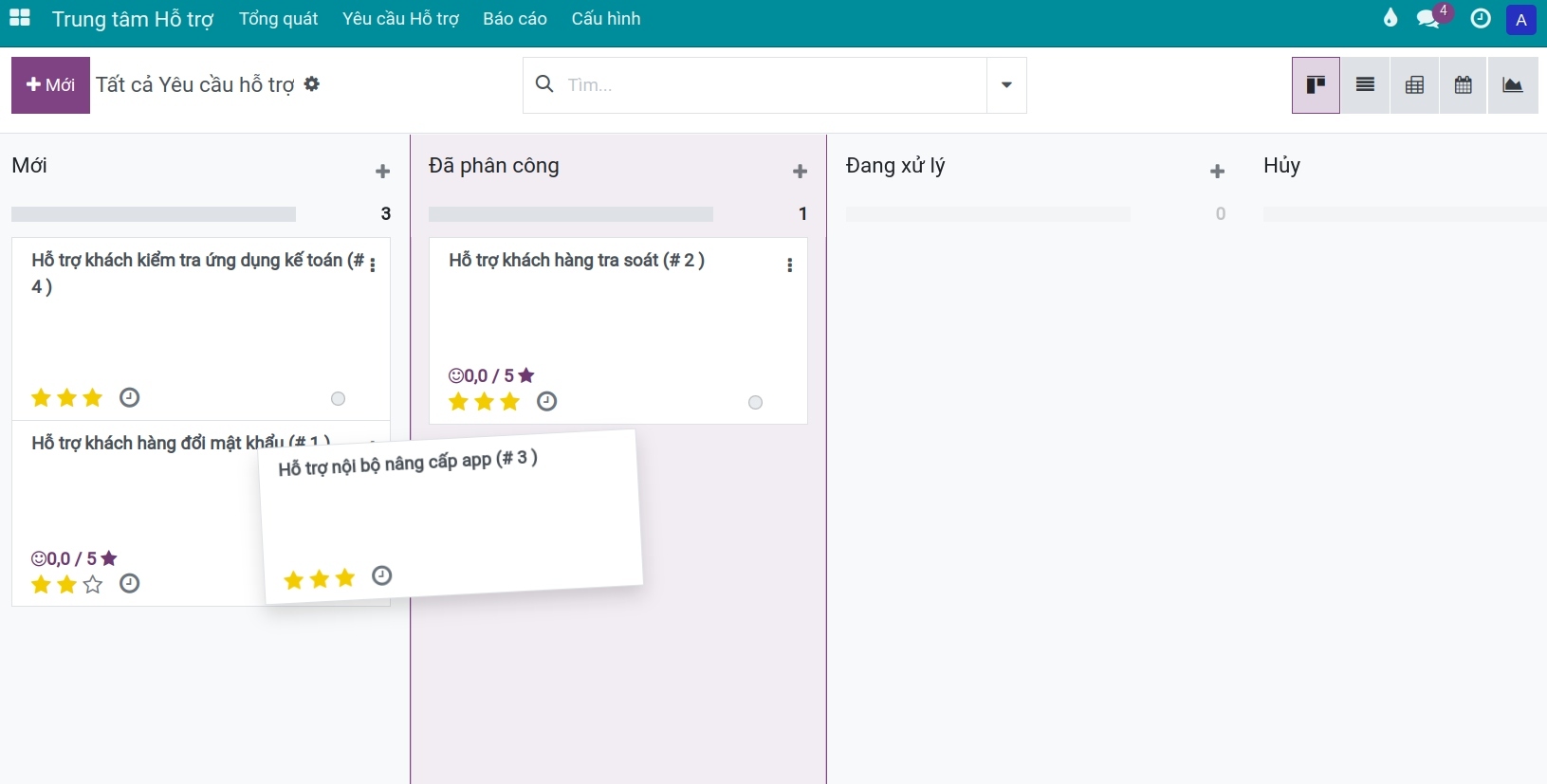Toggle the state circle on ticket #4
This screenshot has height=784, width=1547.
pos(338,398)
